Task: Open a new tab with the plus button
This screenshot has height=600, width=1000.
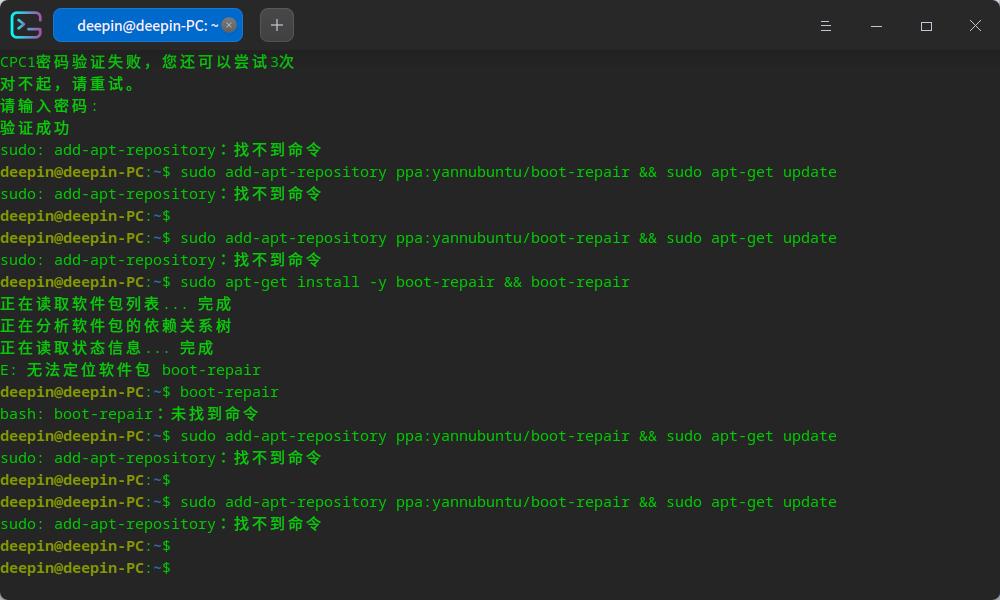Action: click(276, 25)
